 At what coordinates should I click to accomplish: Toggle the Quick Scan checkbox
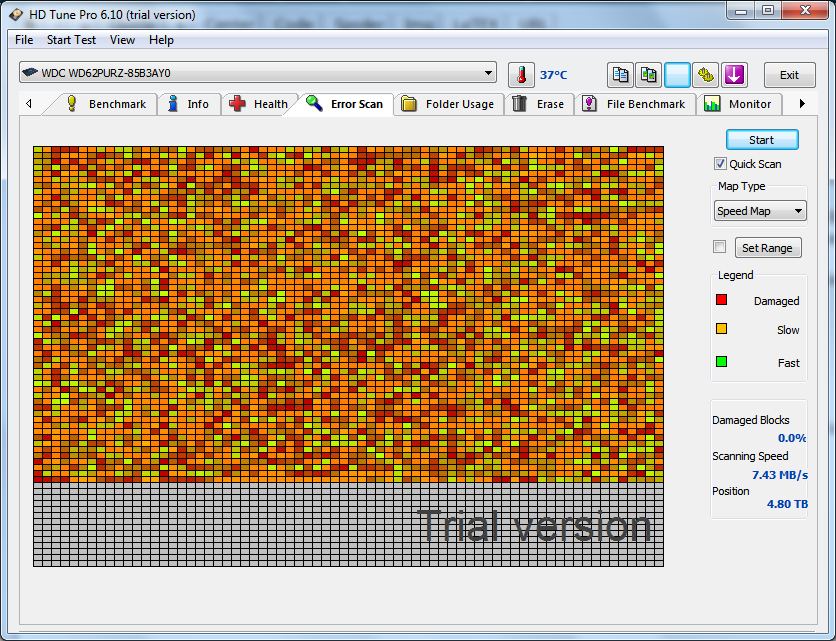720,164
